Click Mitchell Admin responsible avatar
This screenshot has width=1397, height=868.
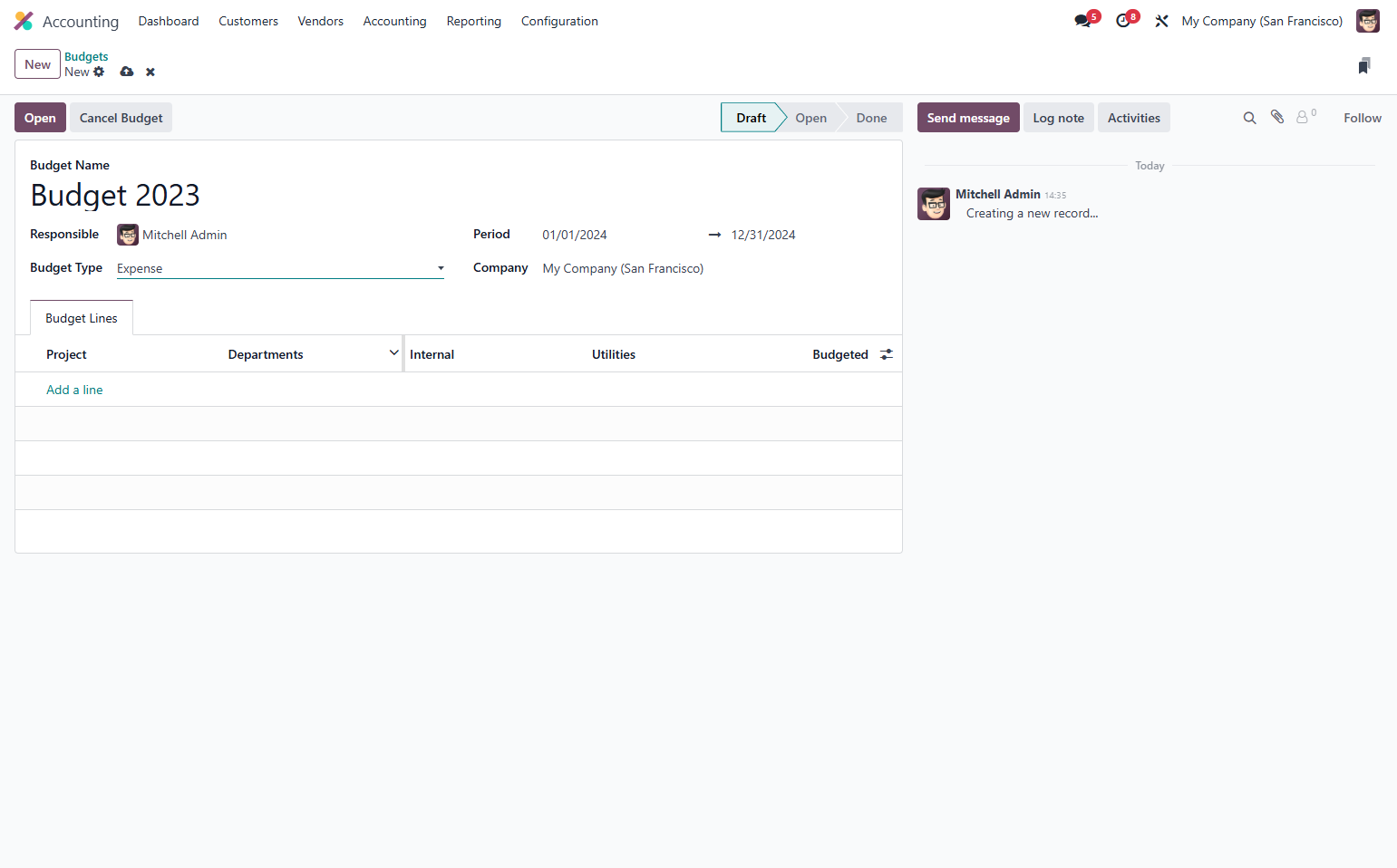[x=128, y=235]
